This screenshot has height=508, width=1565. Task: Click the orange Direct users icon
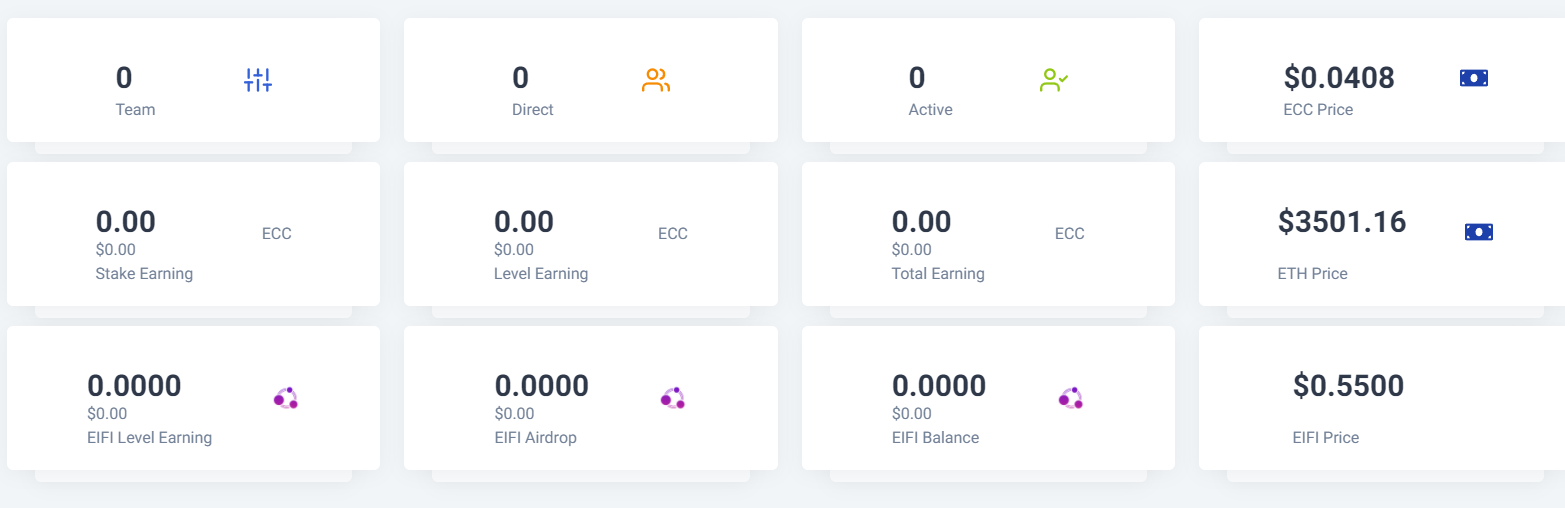point(655,80)
